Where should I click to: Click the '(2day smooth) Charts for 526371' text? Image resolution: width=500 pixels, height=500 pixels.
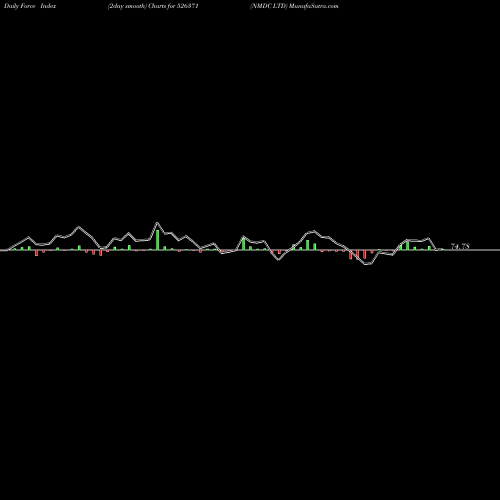153,6
